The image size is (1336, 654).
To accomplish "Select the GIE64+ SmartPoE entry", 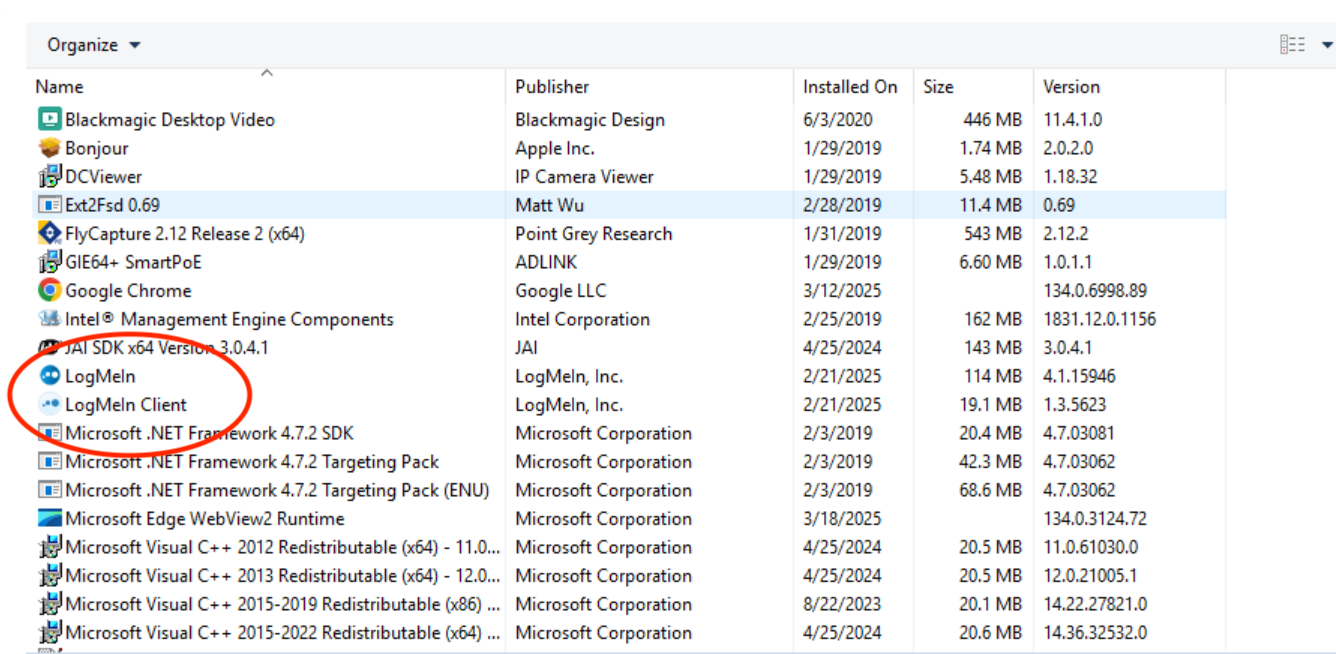I will point(134,262).
